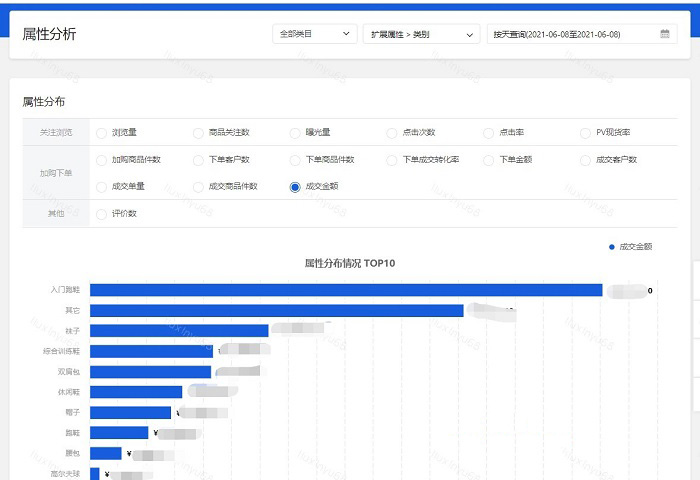Screen dimensions: 700x480
Task: Click the 加购下单 row header
Action: click(56, 173)
